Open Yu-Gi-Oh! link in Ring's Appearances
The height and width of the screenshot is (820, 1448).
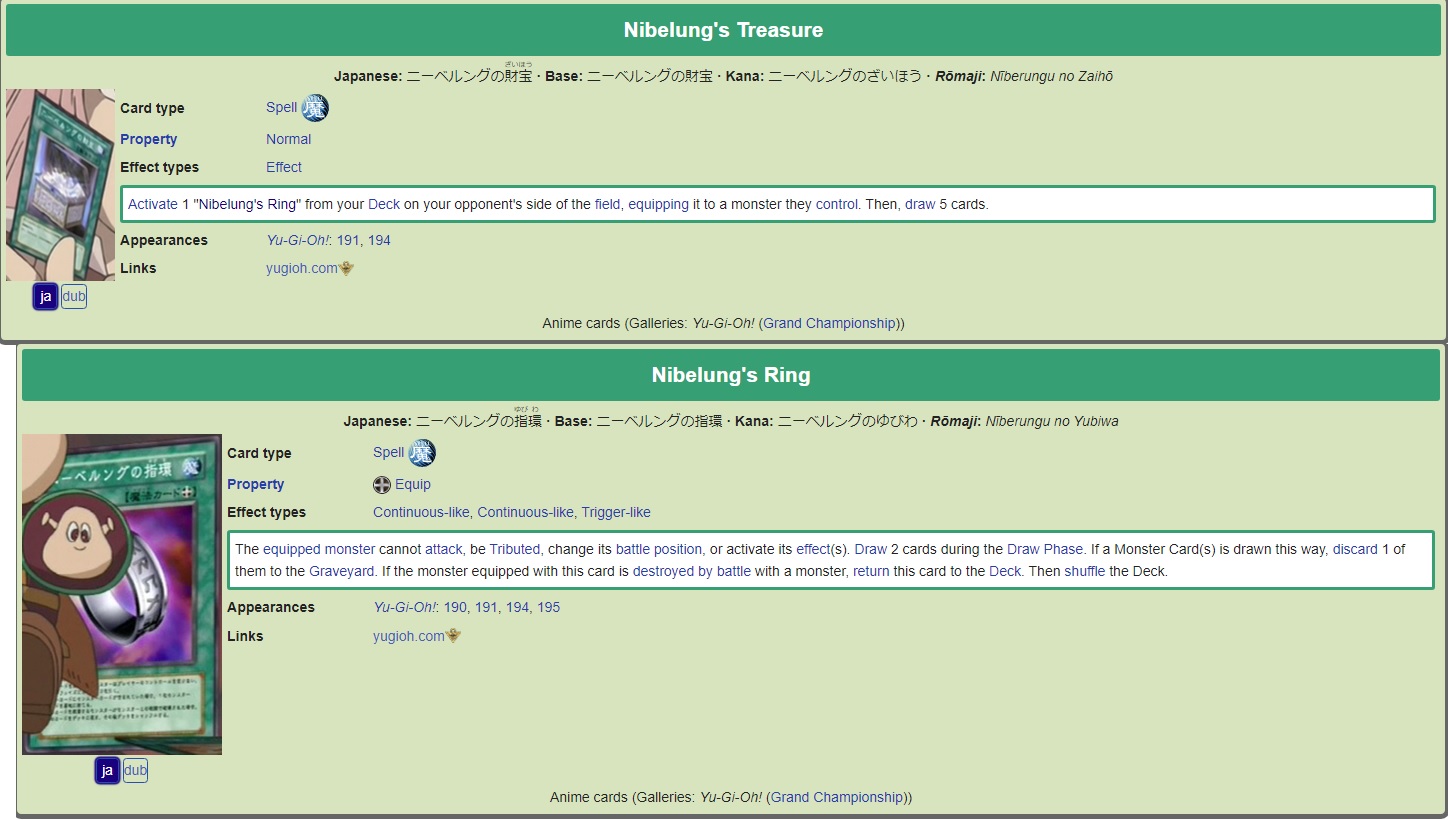pos(405,607)
